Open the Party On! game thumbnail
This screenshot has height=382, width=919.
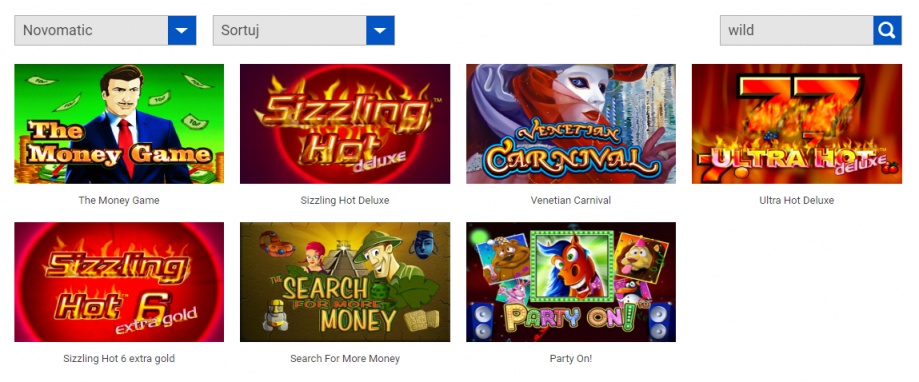(571, 282)
